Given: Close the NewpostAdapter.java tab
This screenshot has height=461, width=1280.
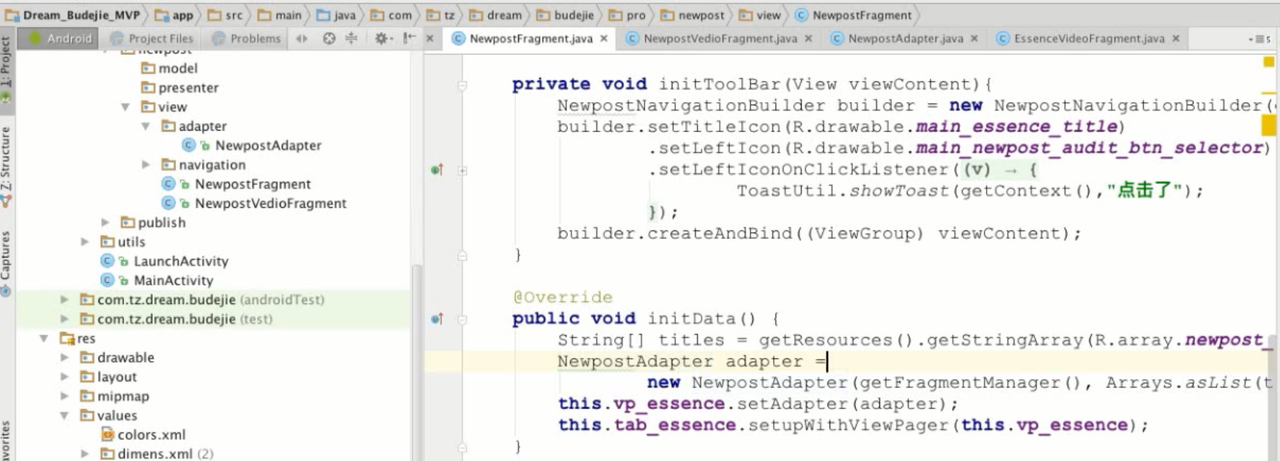Looking at the screenshot, I should 976,39.
